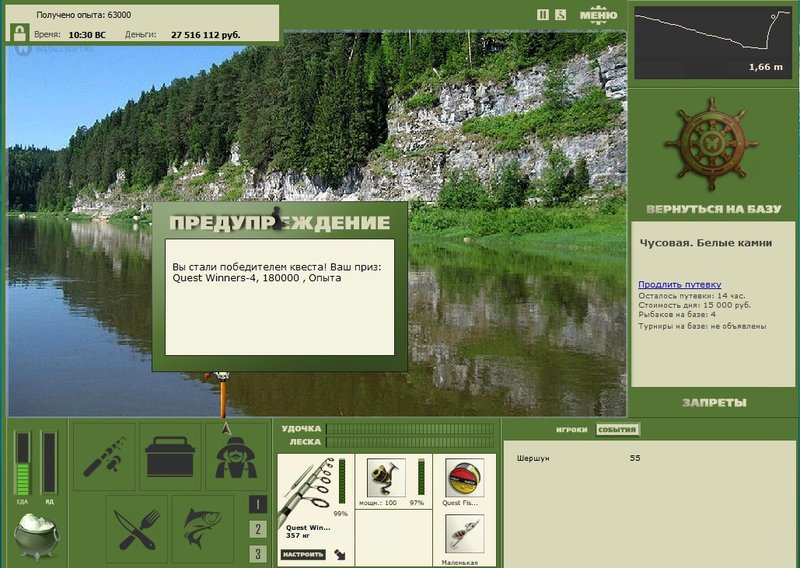Switch to the ИГРОКИ tab
Image resolution: width=800 pixels, height=568 pixels.
pos(571,430)
